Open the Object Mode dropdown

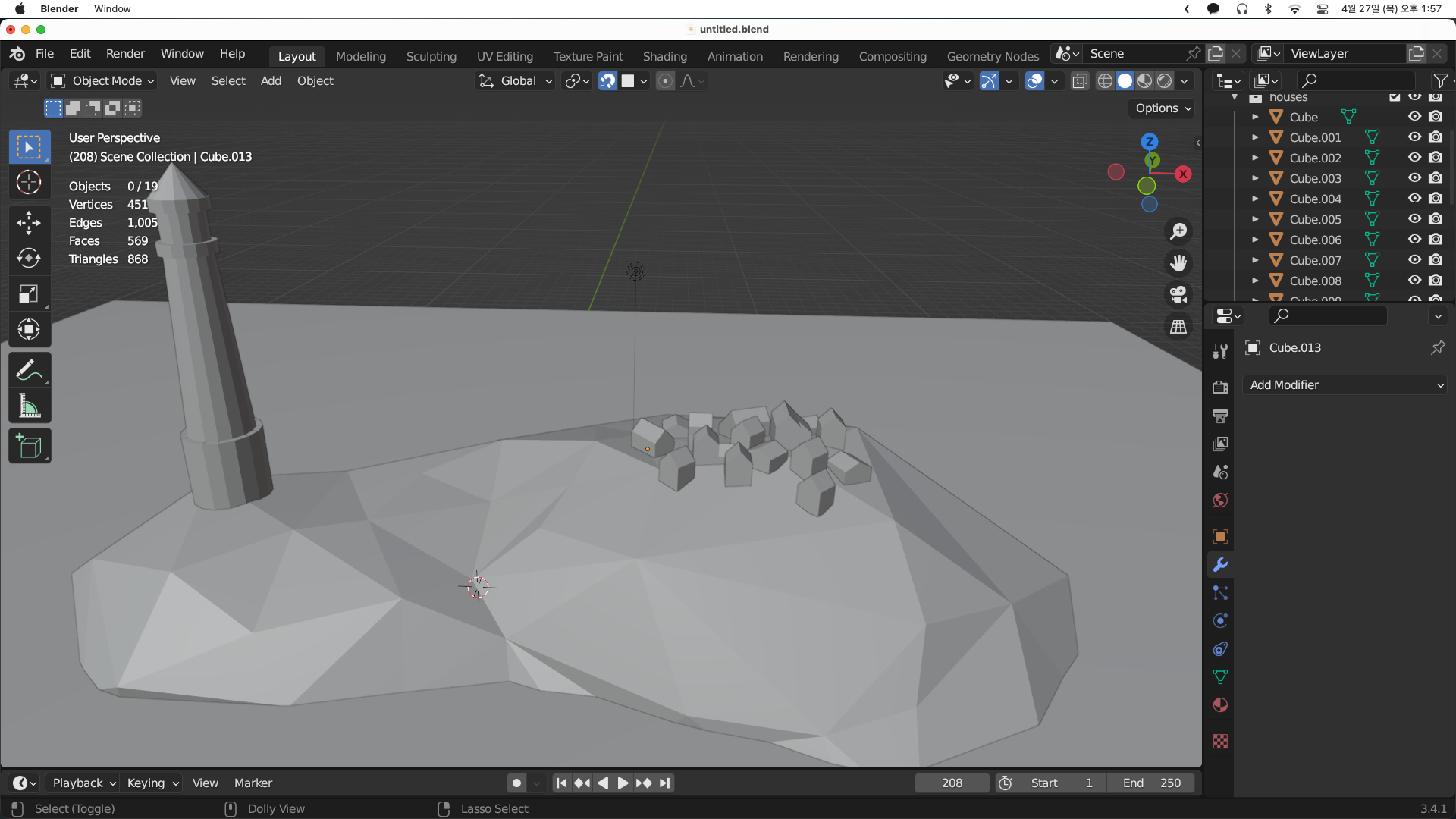click(102, 81)
